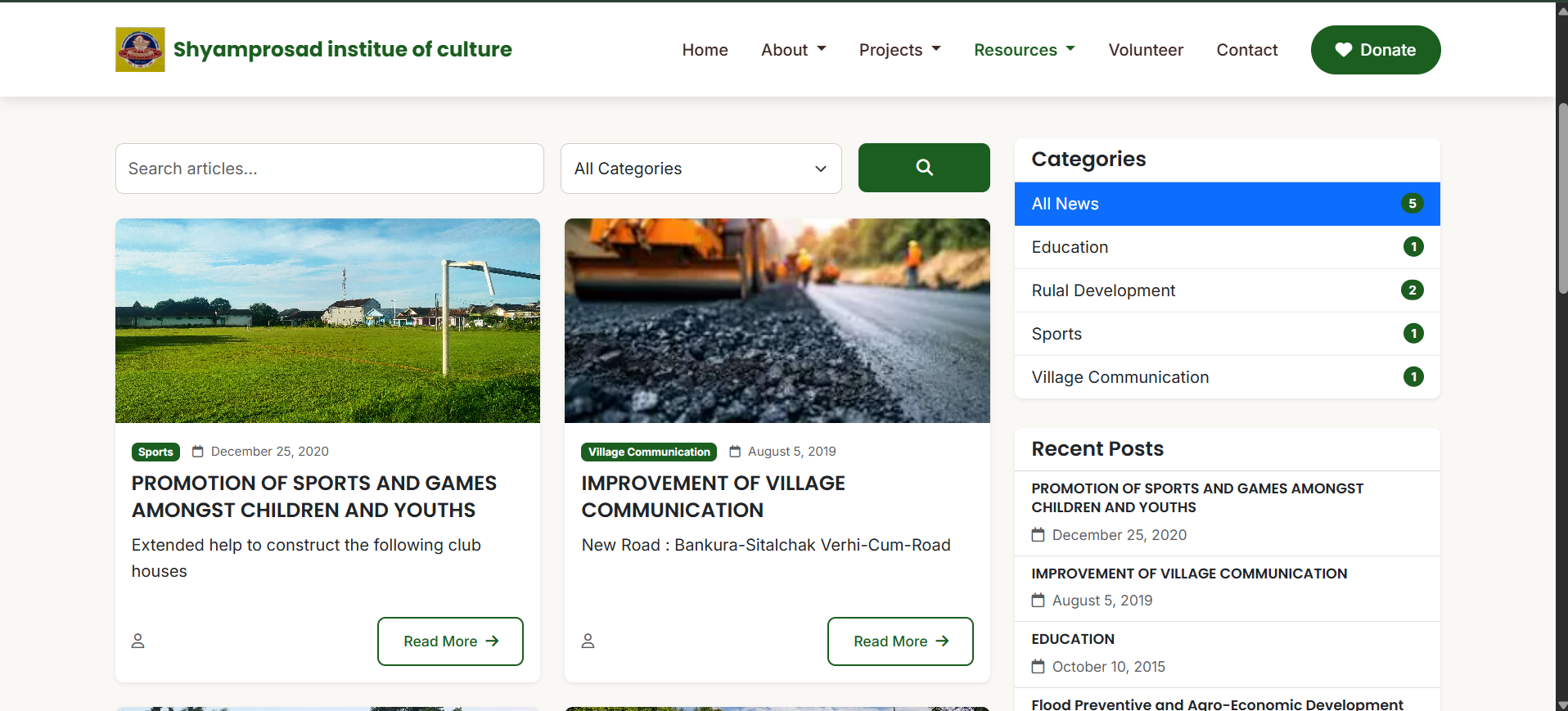This screenshot has height=711, width=1568.
Task: Click the count badge on the Education row
Action: coord(1413,247)
